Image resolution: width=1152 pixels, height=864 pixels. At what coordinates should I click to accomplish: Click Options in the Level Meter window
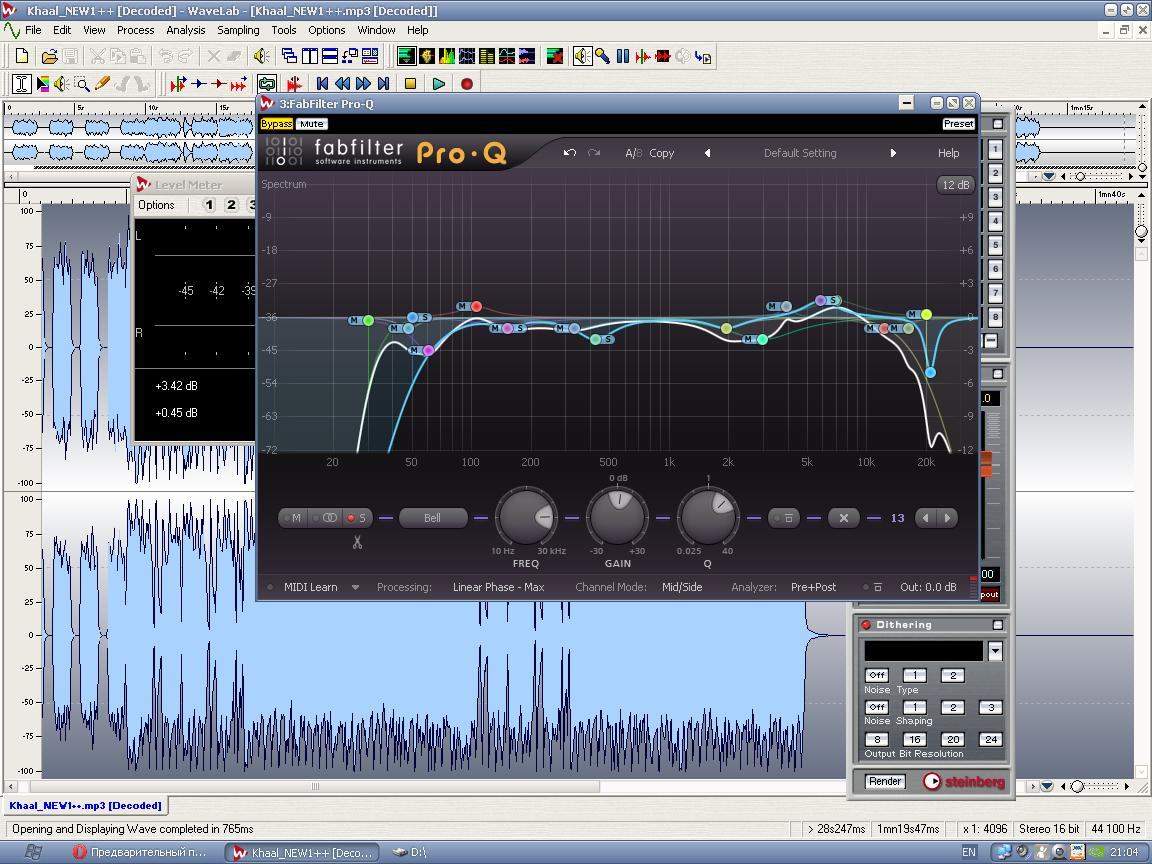[x=156, y=205]
